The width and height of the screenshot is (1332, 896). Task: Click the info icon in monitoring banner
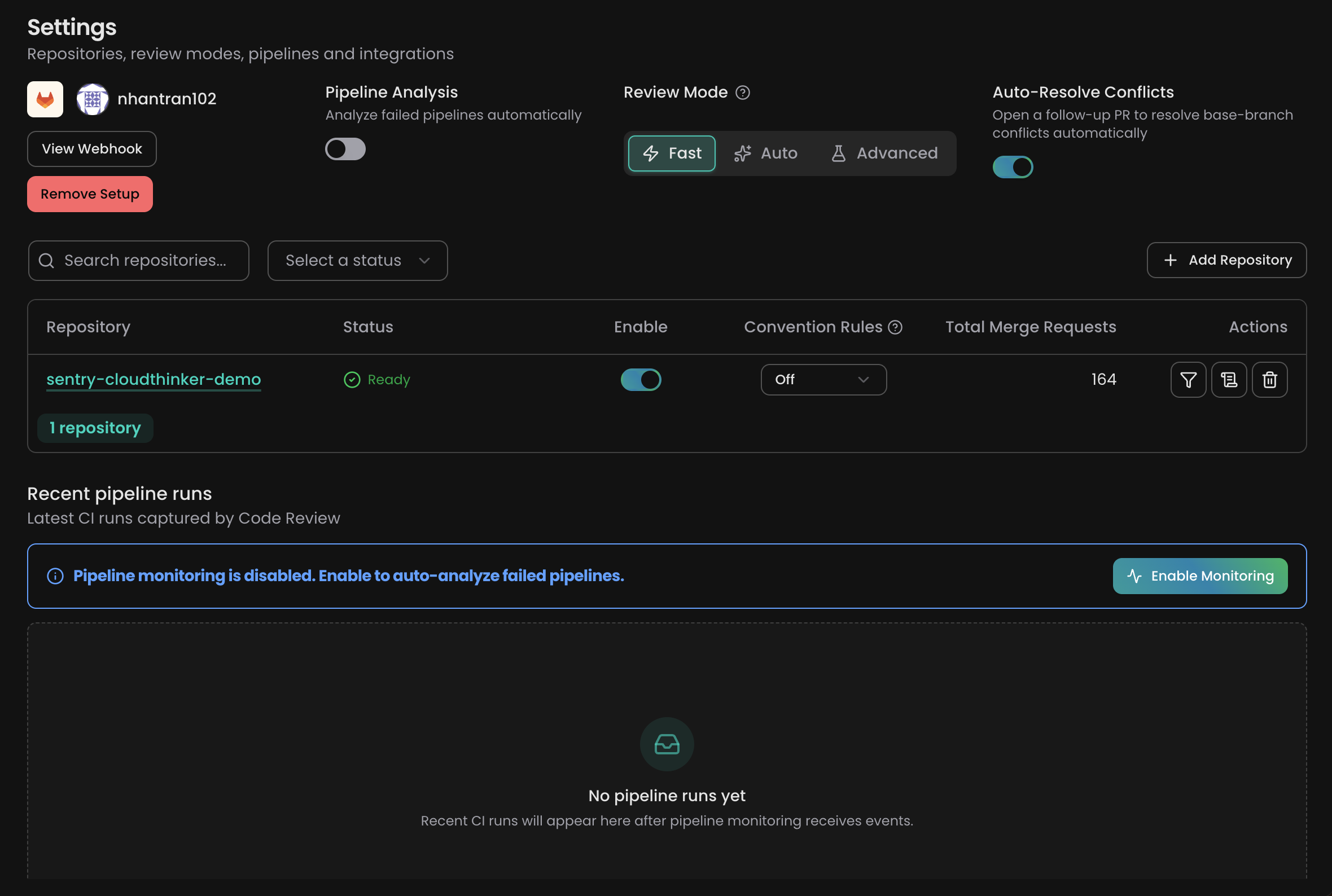click(55, 577)
